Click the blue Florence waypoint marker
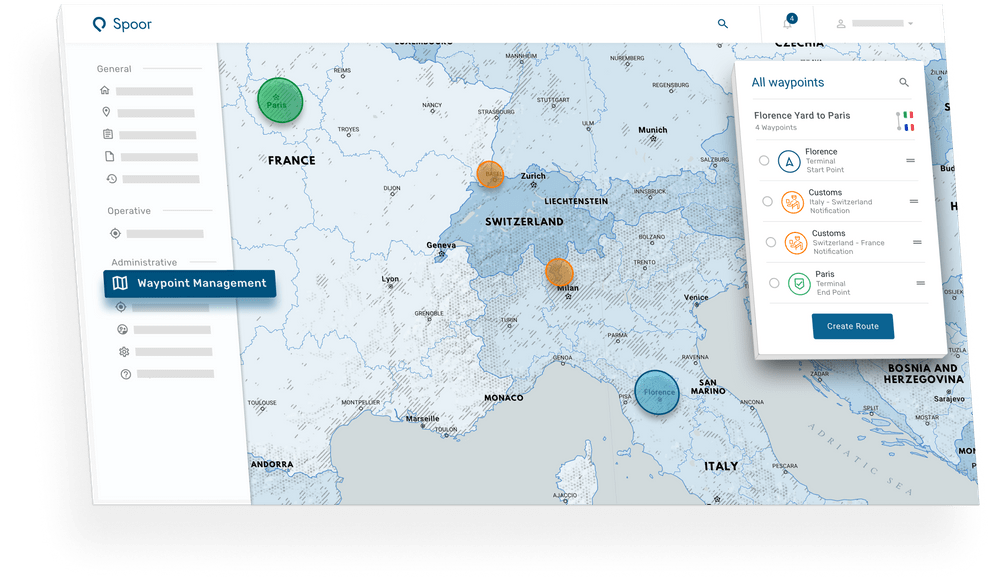Viewport: 1000px width, 582px height. tap(657, 393)
